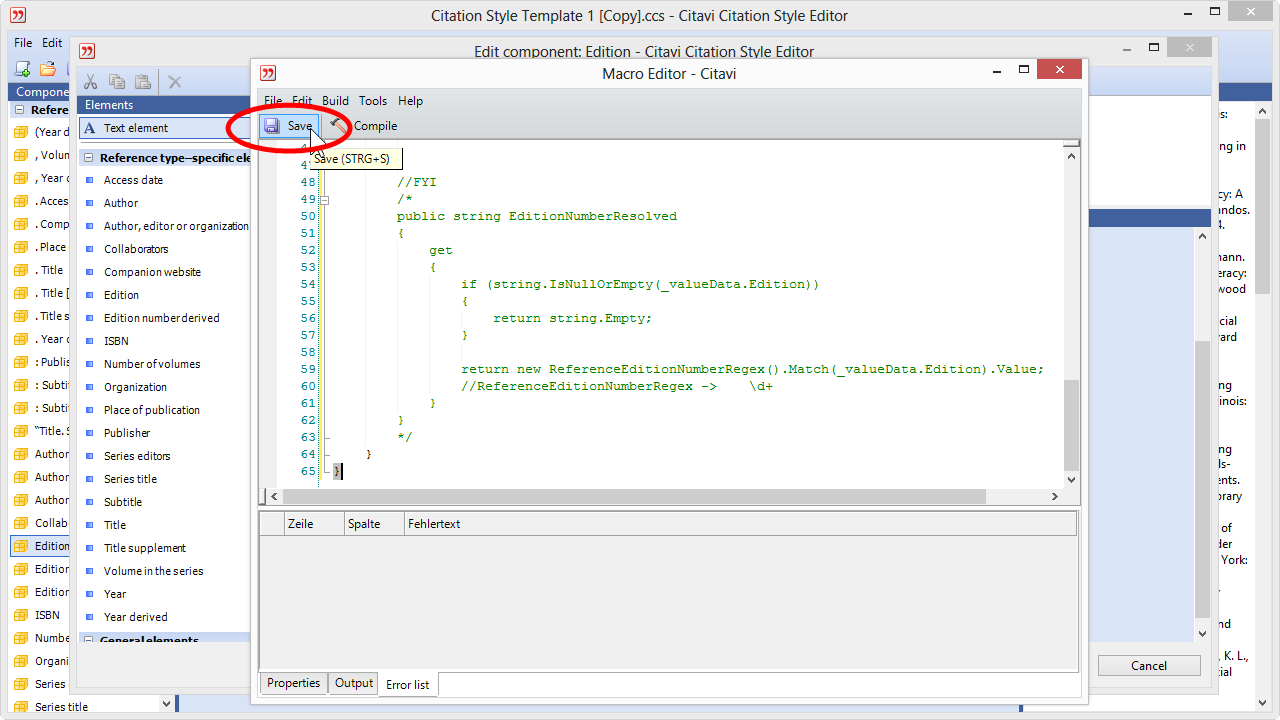Click Save in the Macro Editor toolbar

[289, 126]
